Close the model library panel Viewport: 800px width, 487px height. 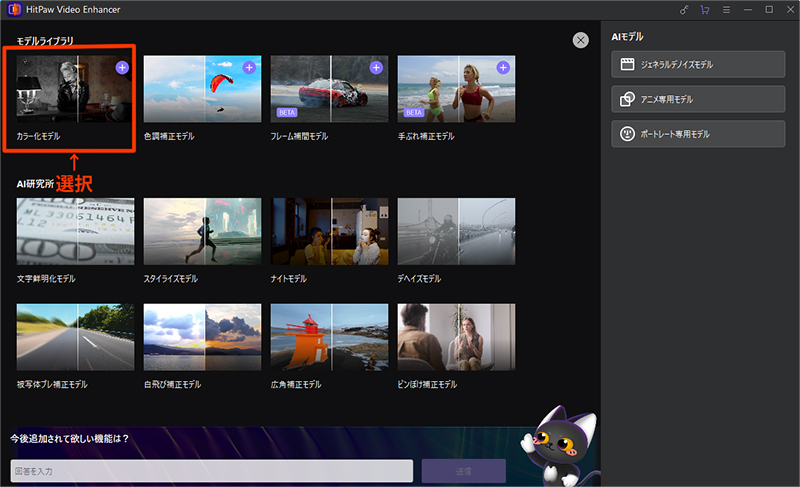(x=580, y=40)
